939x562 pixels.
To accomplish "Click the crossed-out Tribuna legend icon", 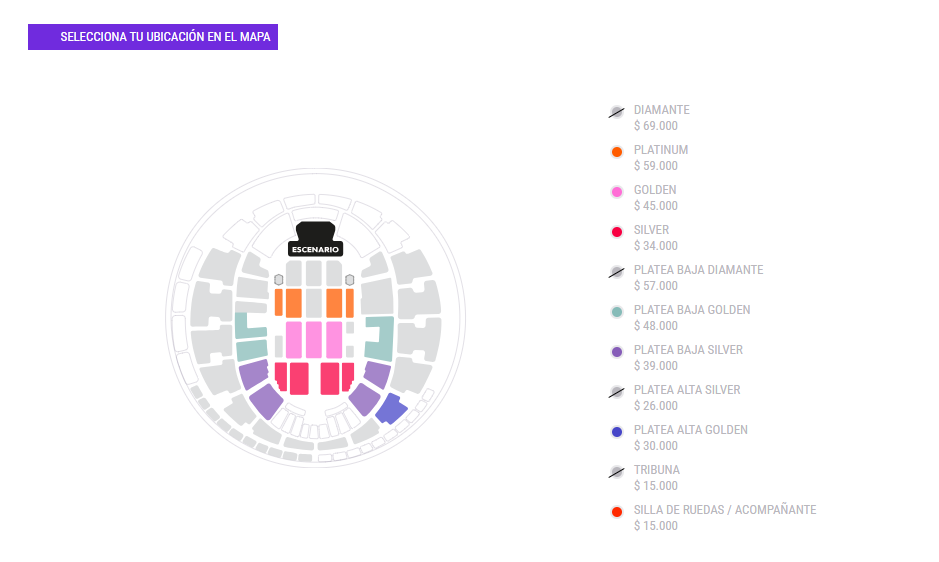I will (616, 472).
